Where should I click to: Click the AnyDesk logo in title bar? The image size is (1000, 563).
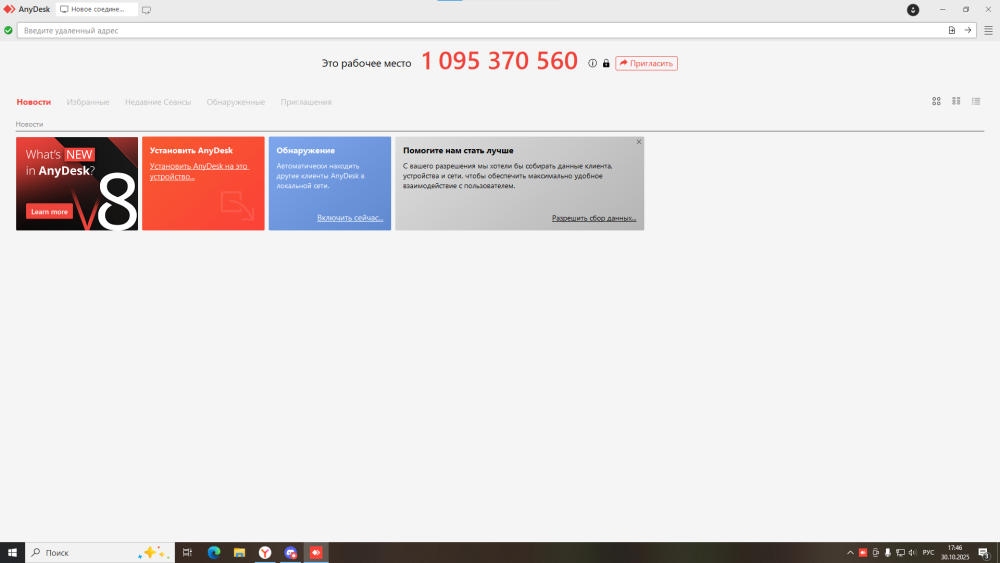tap(9, 9)
